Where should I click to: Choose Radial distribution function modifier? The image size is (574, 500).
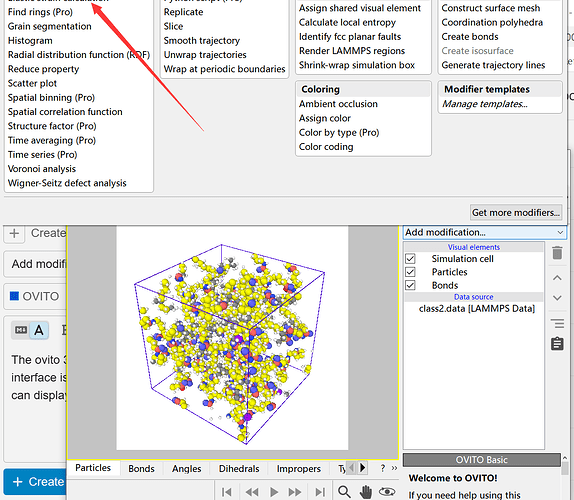[x=79, y=55]
